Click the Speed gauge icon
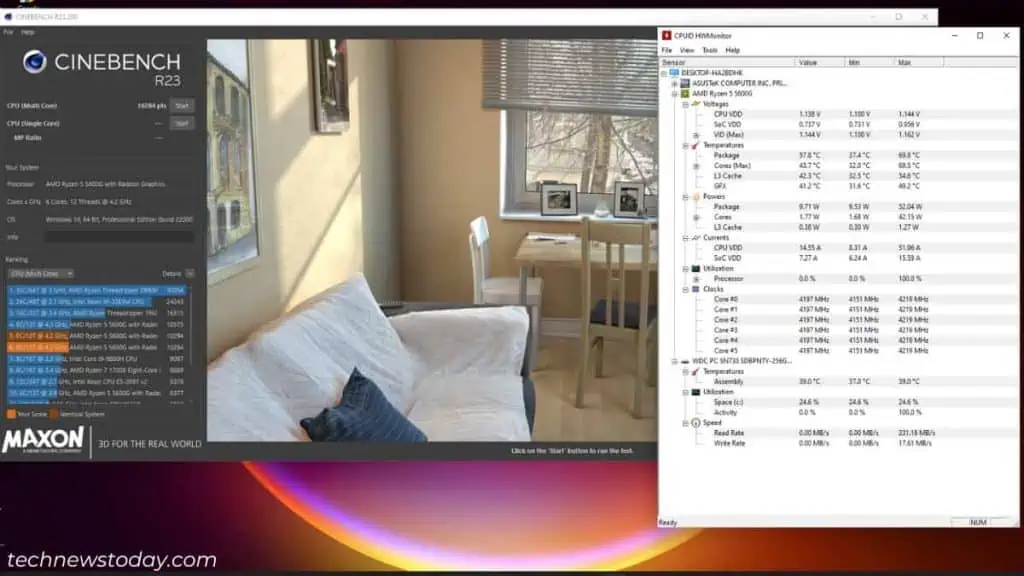Image resolution: width=1024 pixels, height=576 pixels. (696, 423)
